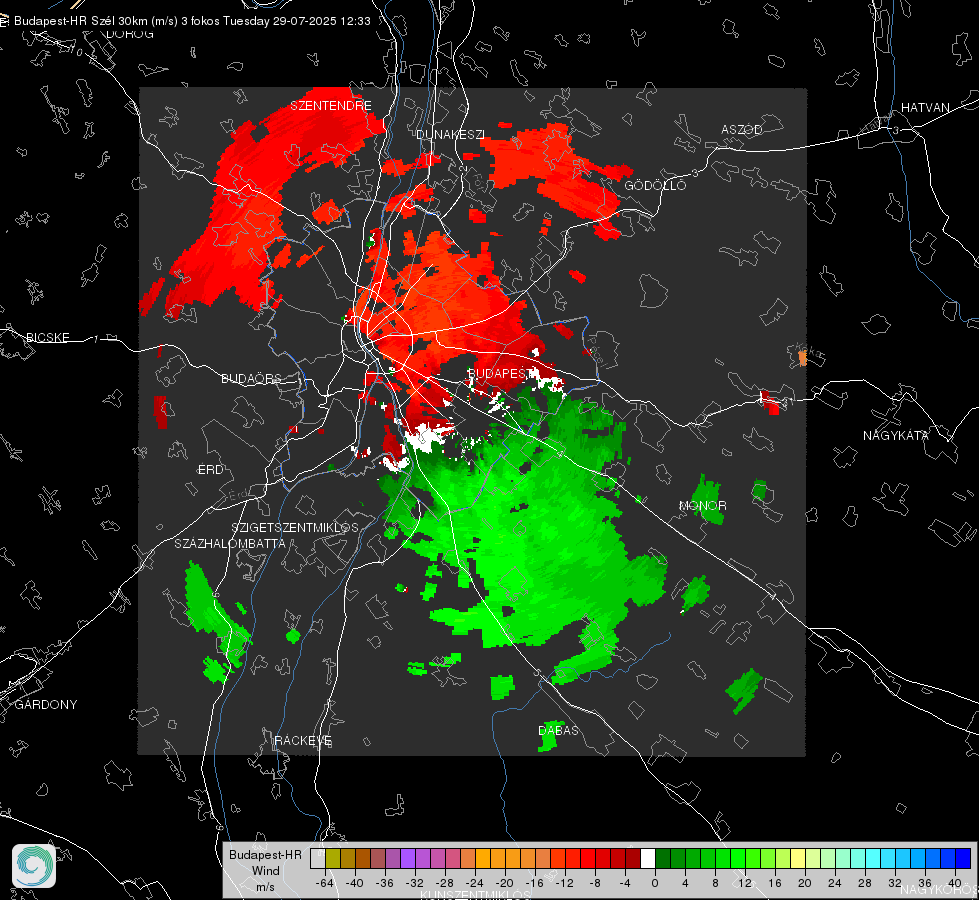Click the GÁRDONY town label
Viewport: 979px width, 900px height.
pos(46,705)
